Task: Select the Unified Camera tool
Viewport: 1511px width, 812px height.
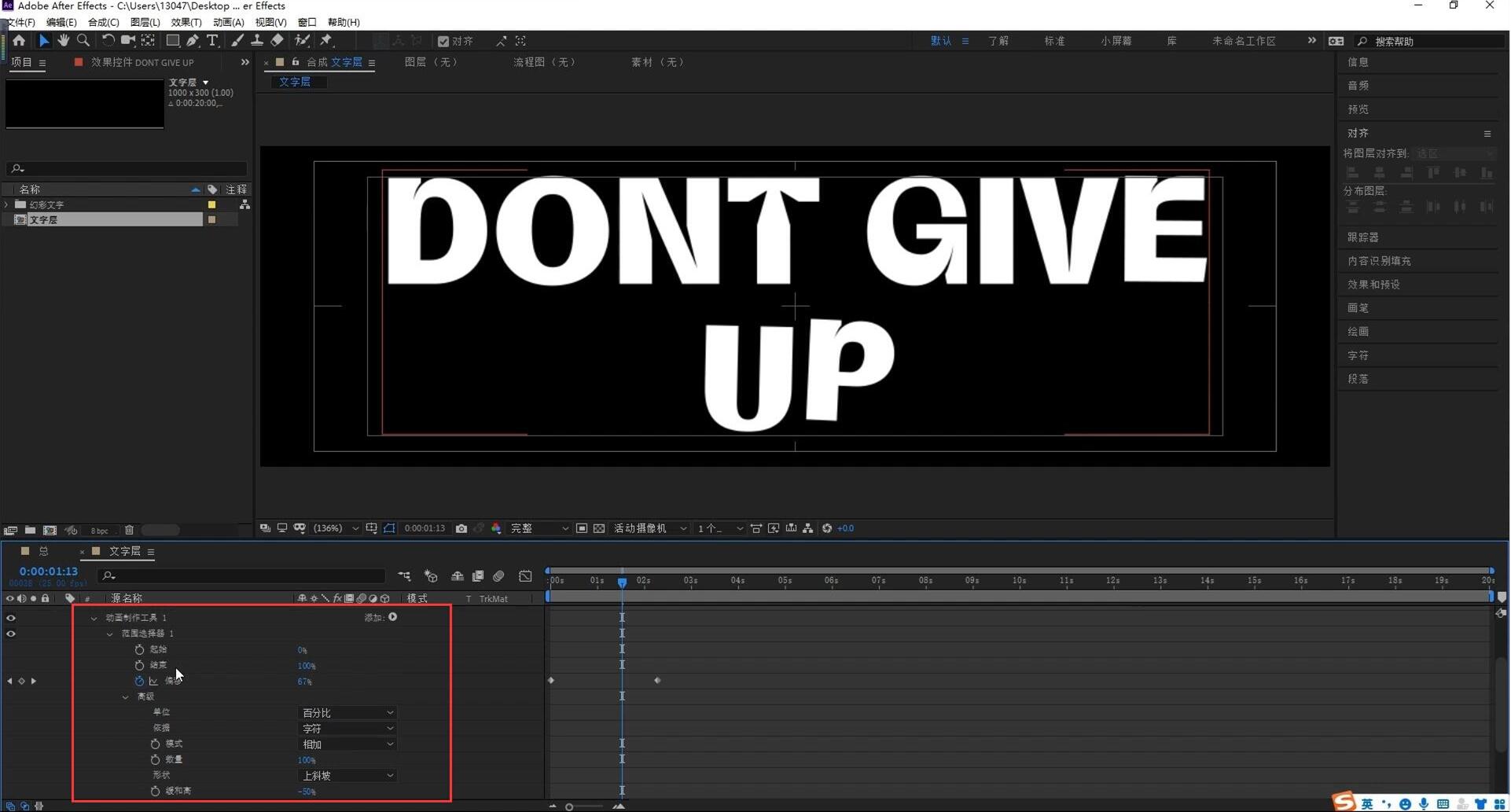Action: click(127, 41)
